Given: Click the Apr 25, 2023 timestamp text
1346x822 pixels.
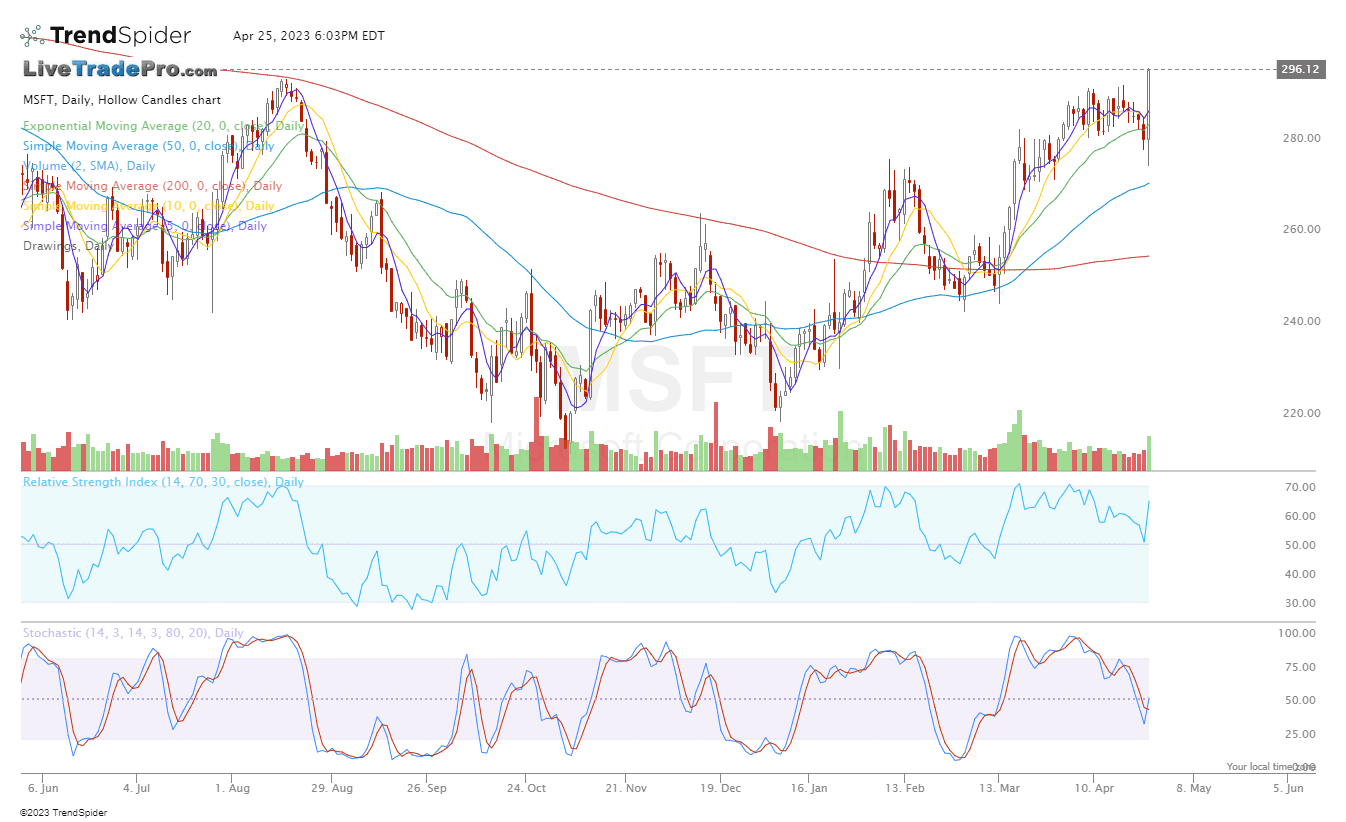Looking at the screenshot, I should tap(308, 36).
